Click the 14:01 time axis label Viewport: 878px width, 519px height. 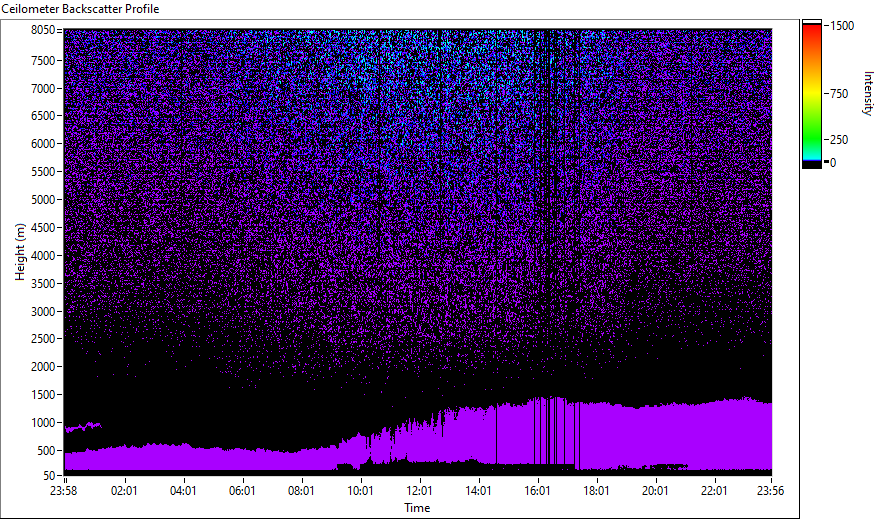(x=478, y=491)
